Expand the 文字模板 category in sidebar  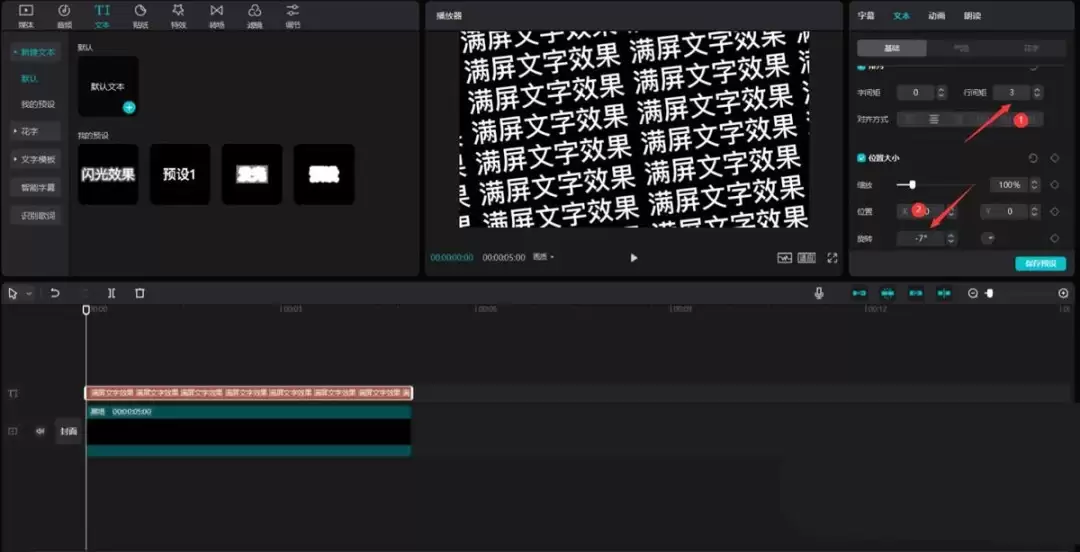pyautogui.click(x=34, y=159)
